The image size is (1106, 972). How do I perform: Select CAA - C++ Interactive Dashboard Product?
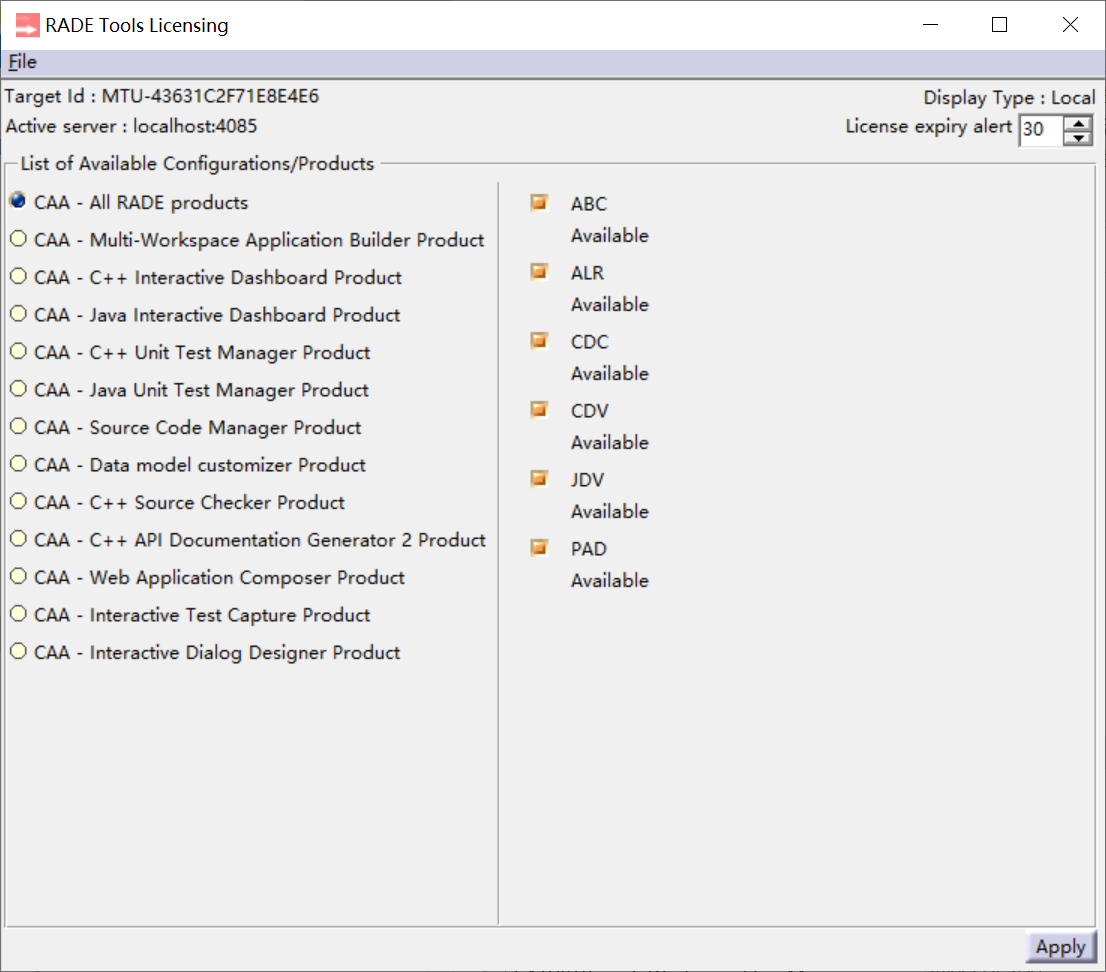click(17, 277)
